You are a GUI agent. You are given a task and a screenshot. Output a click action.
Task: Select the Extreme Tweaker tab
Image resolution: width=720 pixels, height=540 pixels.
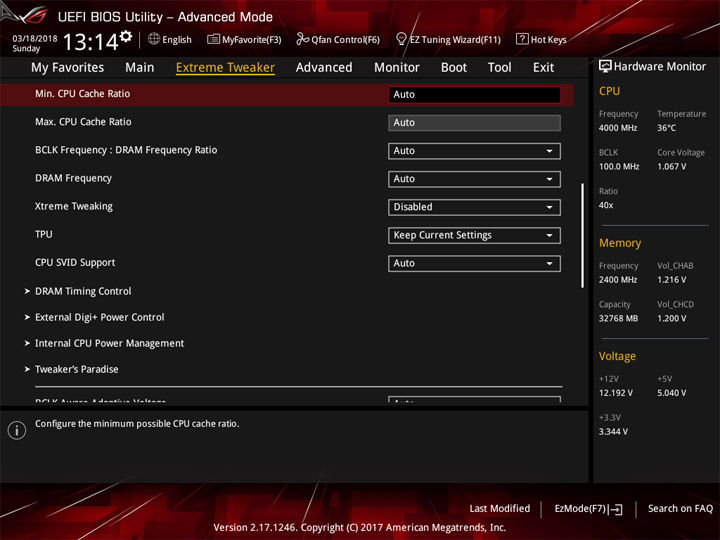click(225, 68)
